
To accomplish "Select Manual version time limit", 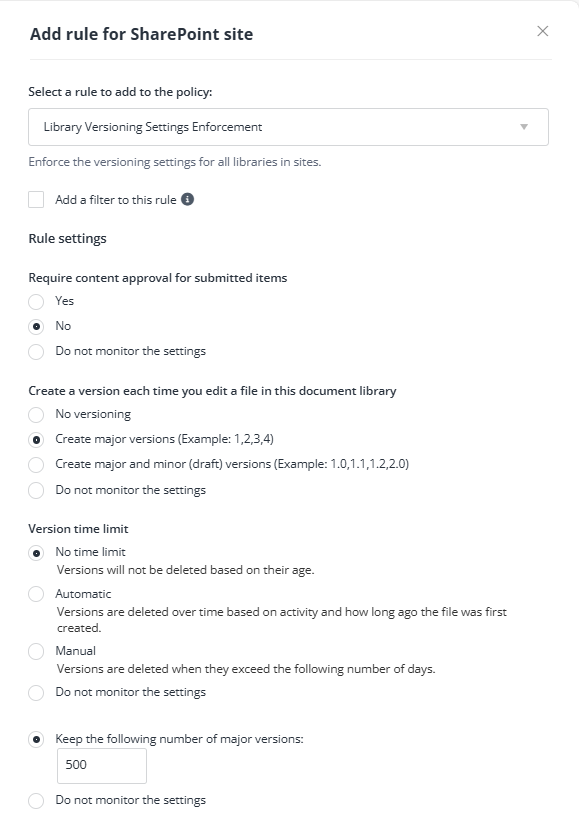I will (36, 651).
